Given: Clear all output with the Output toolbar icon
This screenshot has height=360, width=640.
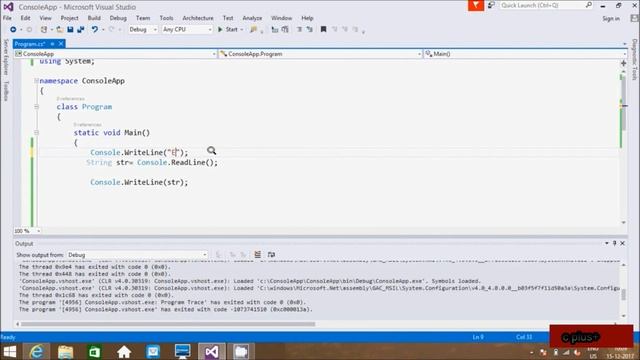Looking at the screenshot, I should pos(258,255).
